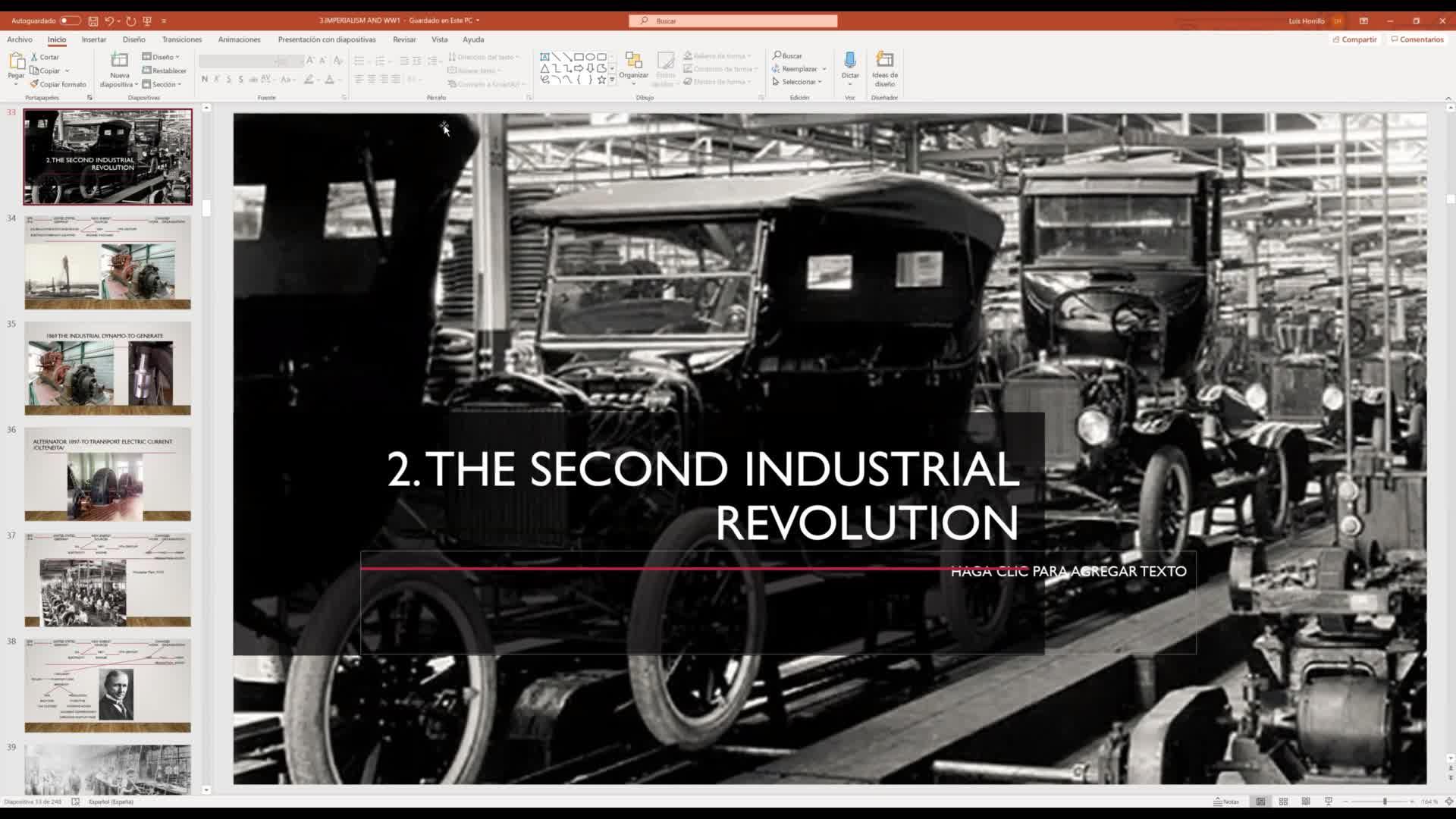
Task: Switch to slide sorter view icon
Action: 1283,802
